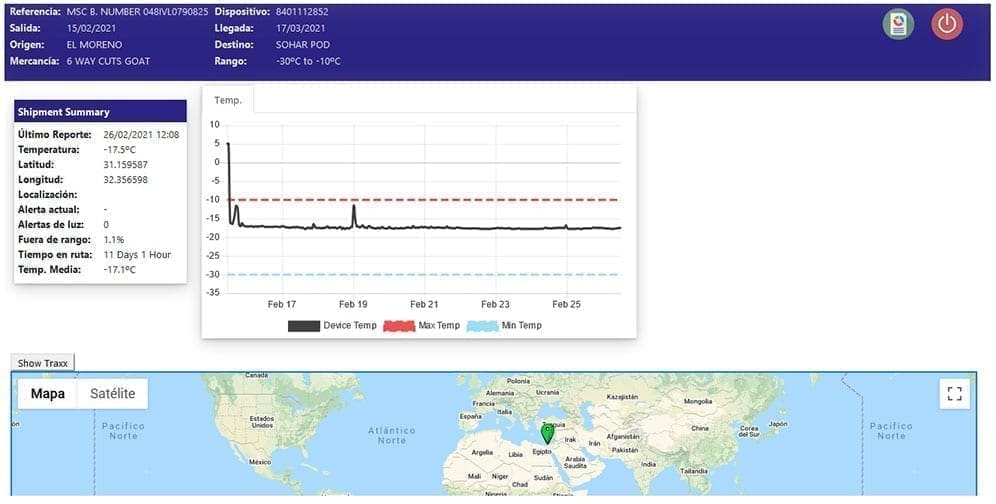This screenshot has height=504, width=996.
Task: Click the red Max Temp legend swatch
Action: tap(398, 326)
